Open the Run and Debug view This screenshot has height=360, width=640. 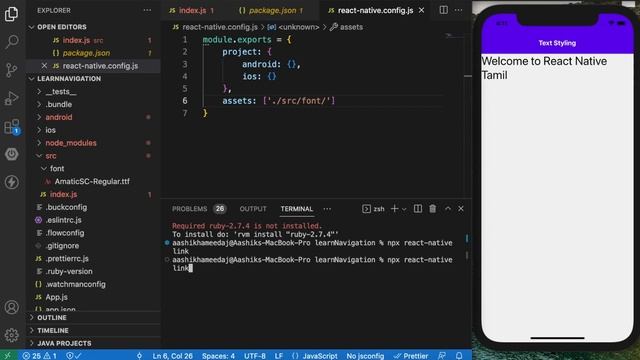[x=11, y=98]
